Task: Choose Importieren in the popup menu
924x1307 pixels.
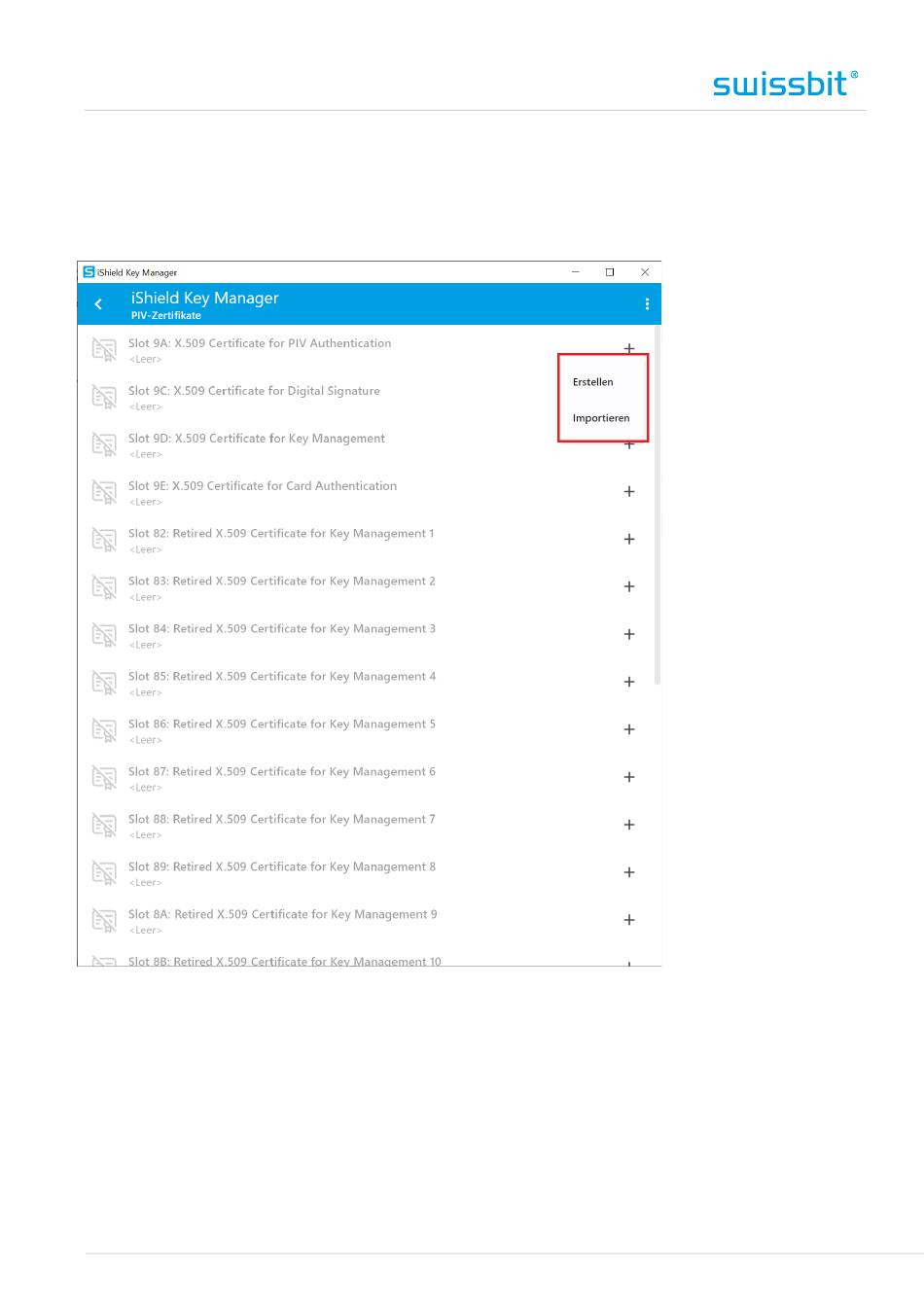Action: [601, 418]
